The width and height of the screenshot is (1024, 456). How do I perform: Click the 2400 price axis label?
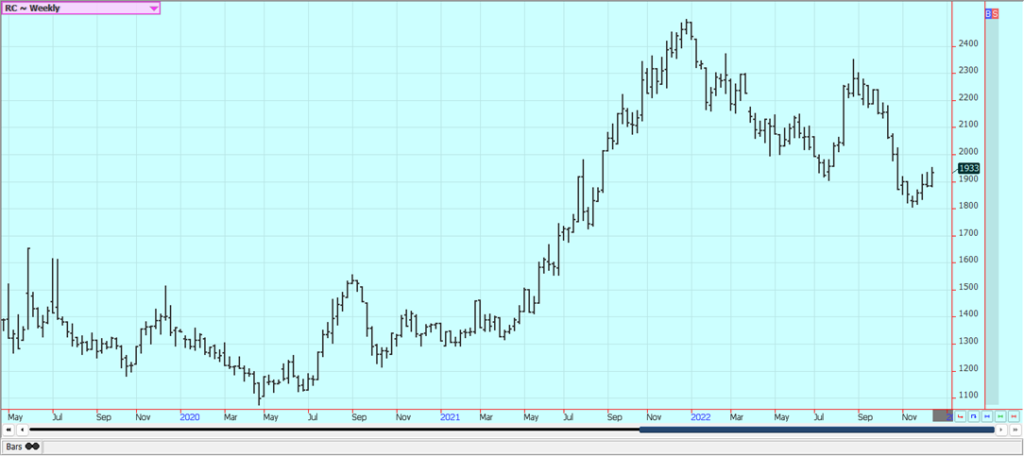pos(968,44)
